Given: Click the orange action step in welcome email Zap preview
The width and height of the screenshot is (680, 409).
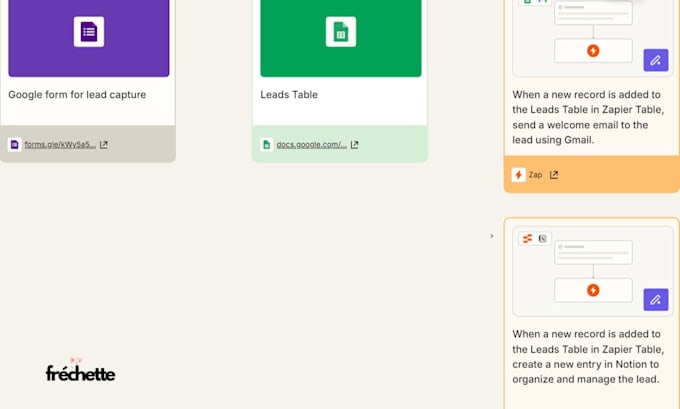Looking at the screenshot, I should 593,51.
